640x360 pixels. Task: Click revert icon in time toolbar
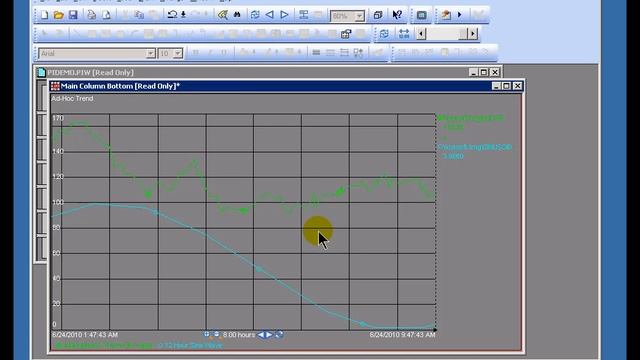click(384, 34)
